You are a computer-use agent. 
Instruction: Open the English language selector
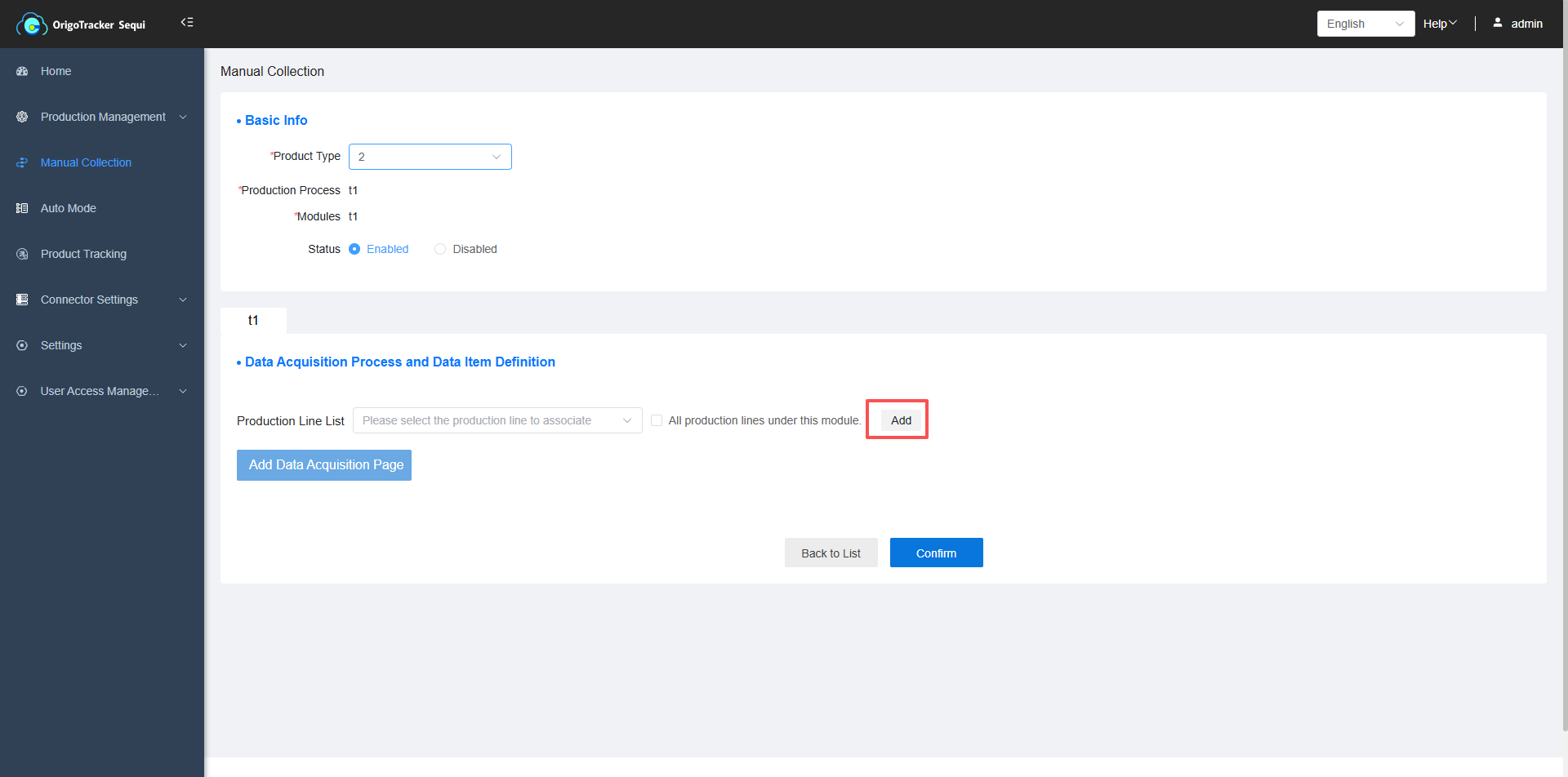click(x=1365, y=24)
